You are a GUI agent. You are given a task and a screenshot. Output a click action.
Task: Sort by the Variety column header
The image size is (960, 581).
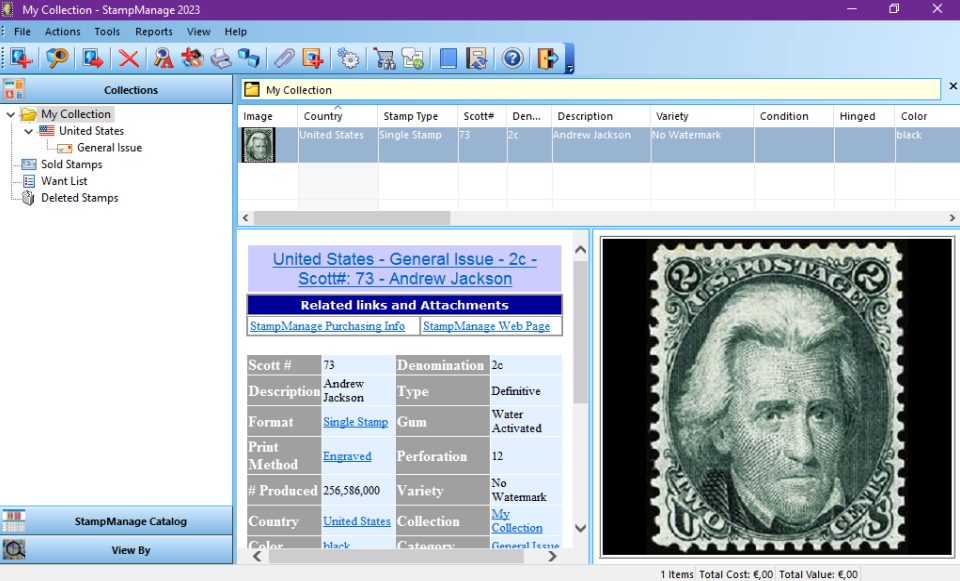(702, 116)
